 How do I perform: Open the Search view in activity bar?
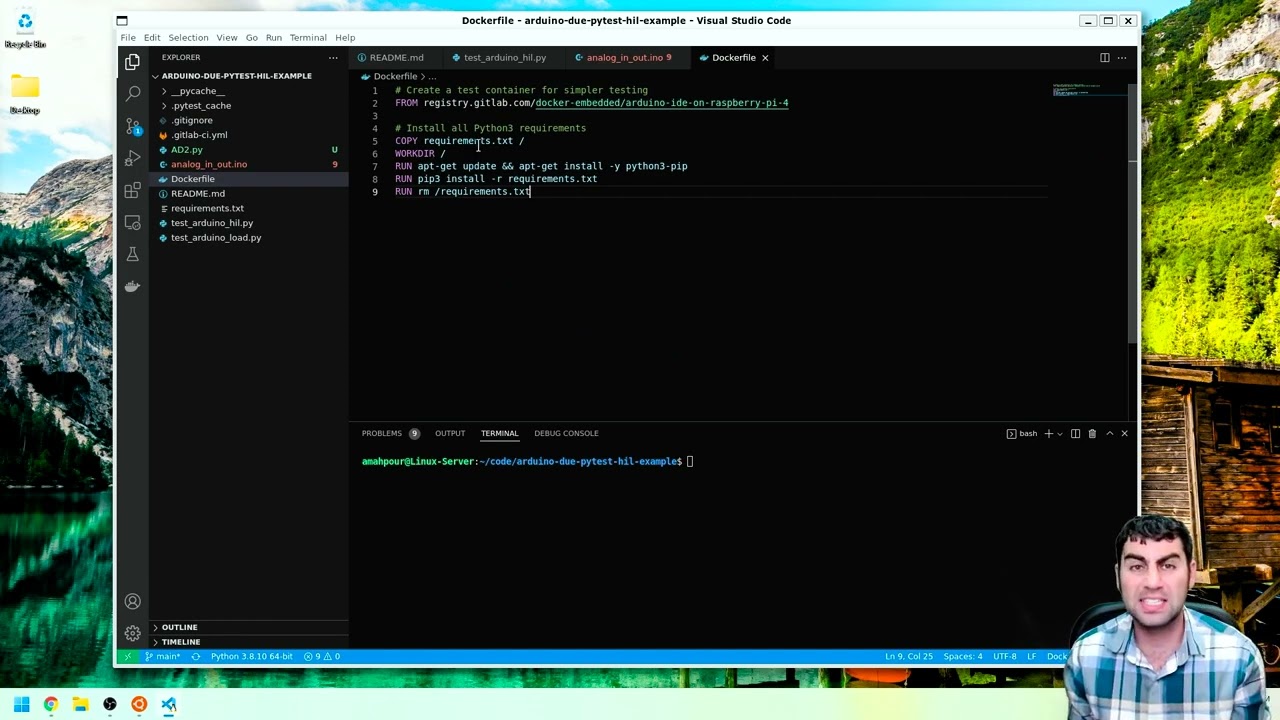tap(132, 93)
